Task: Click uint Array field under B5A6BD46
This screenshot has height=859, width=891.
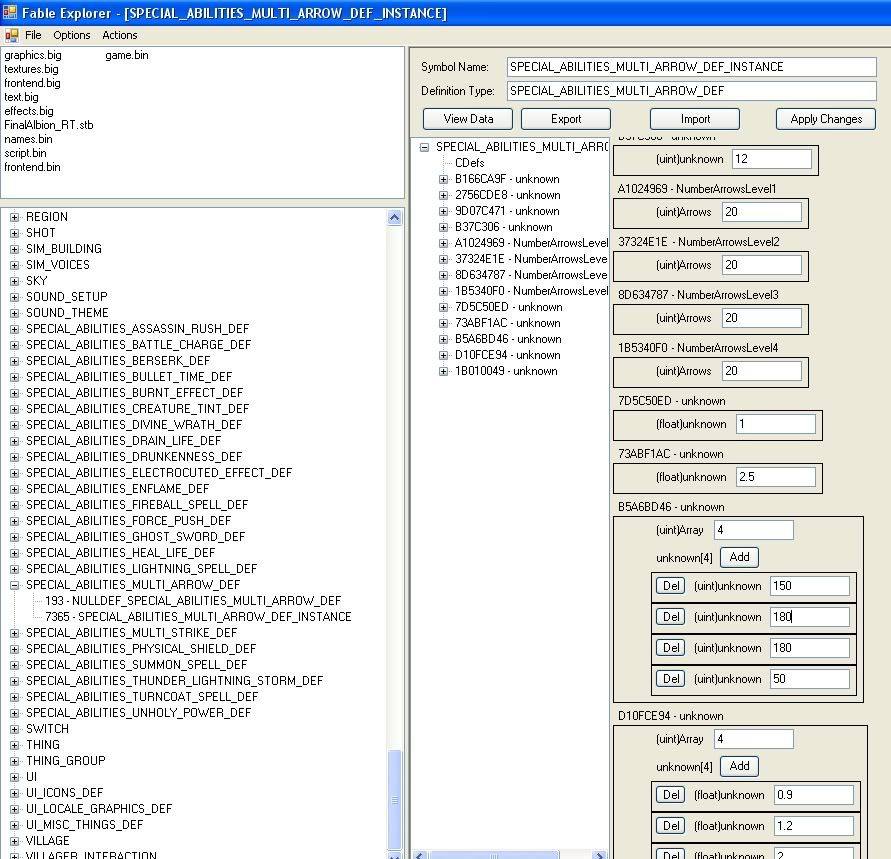Action: point(753,530)
